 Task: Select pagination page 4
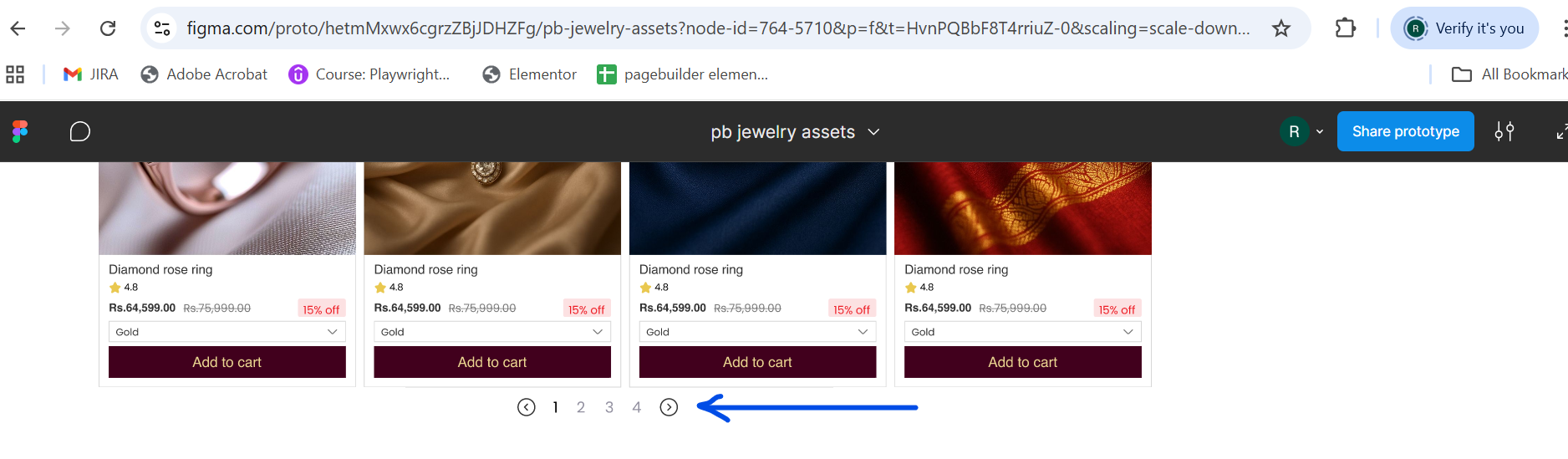[x=637, y=407]
